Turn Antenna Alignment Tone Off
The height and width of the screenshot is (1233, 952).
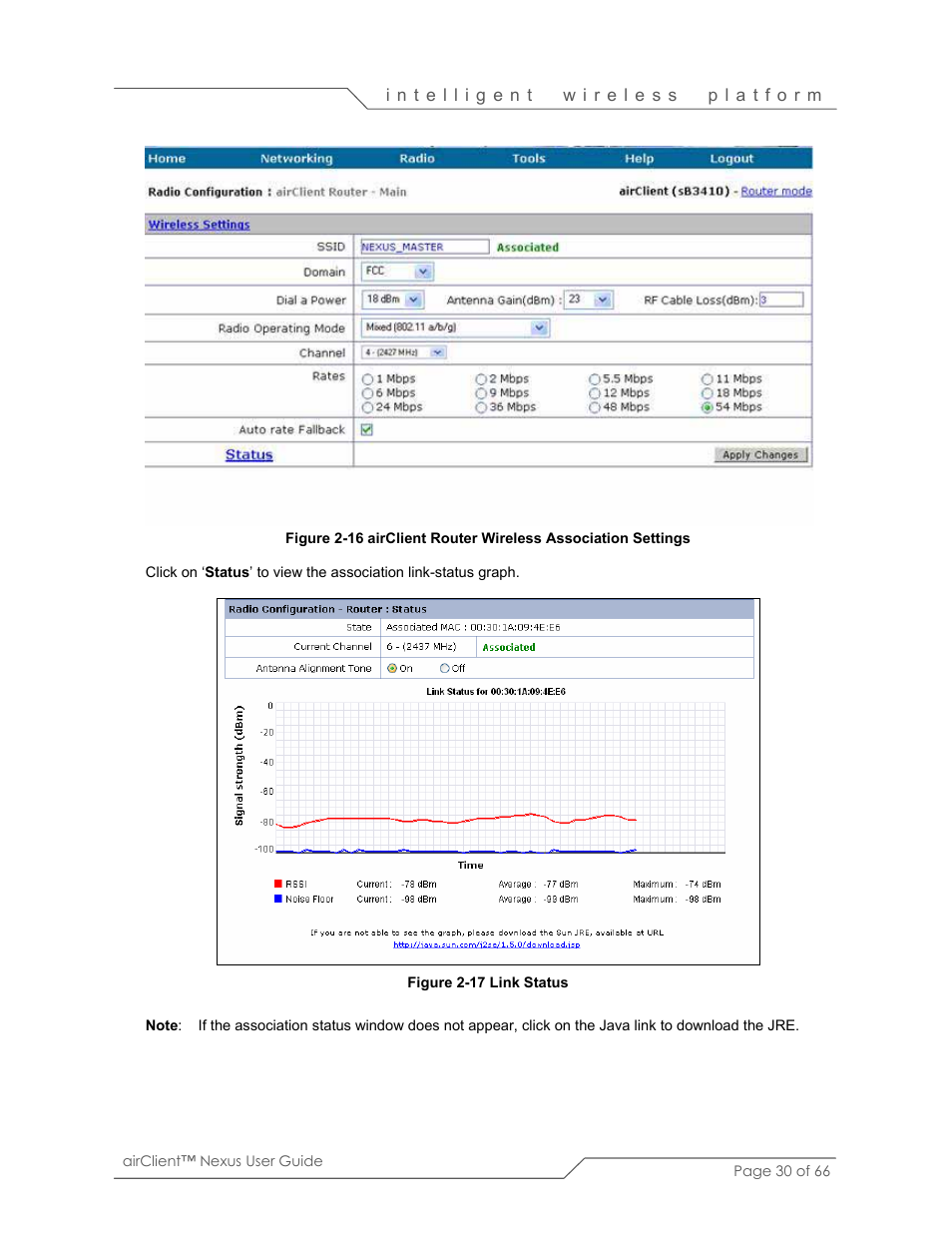click(x=445, y=669)
